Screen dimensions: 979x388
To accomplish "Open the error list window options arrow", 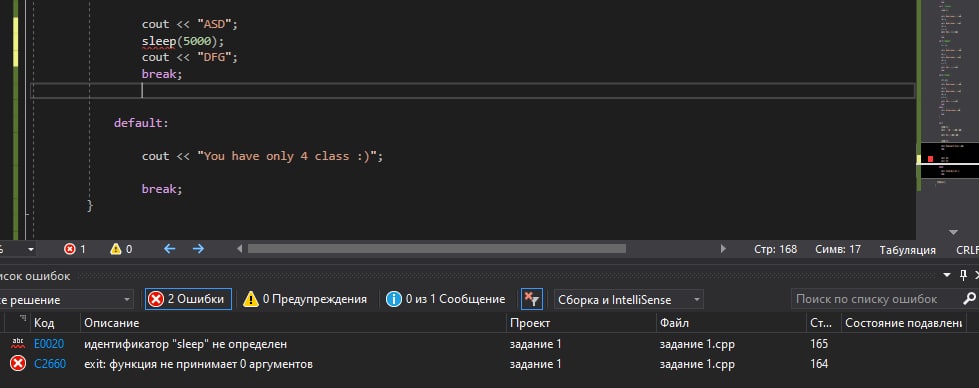I will click(x=948, y=276).
